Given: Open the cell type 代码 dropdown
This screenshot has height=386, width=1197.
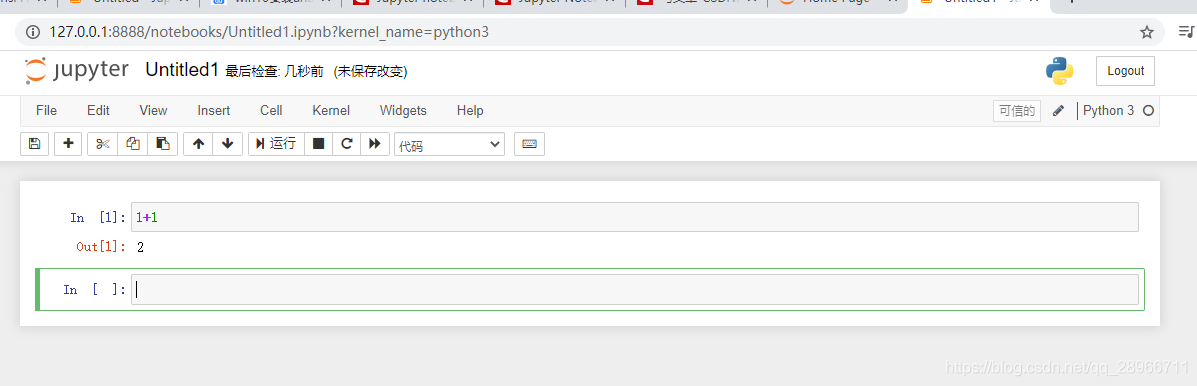Looking at the screenshot, I should tap(450, 144).
